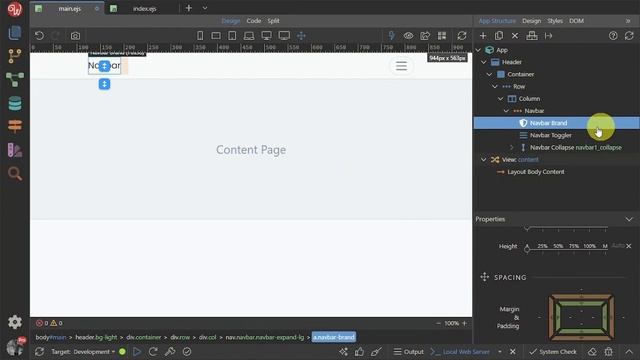
Task: Collapse the Container tree node
Action: [489, 74]
